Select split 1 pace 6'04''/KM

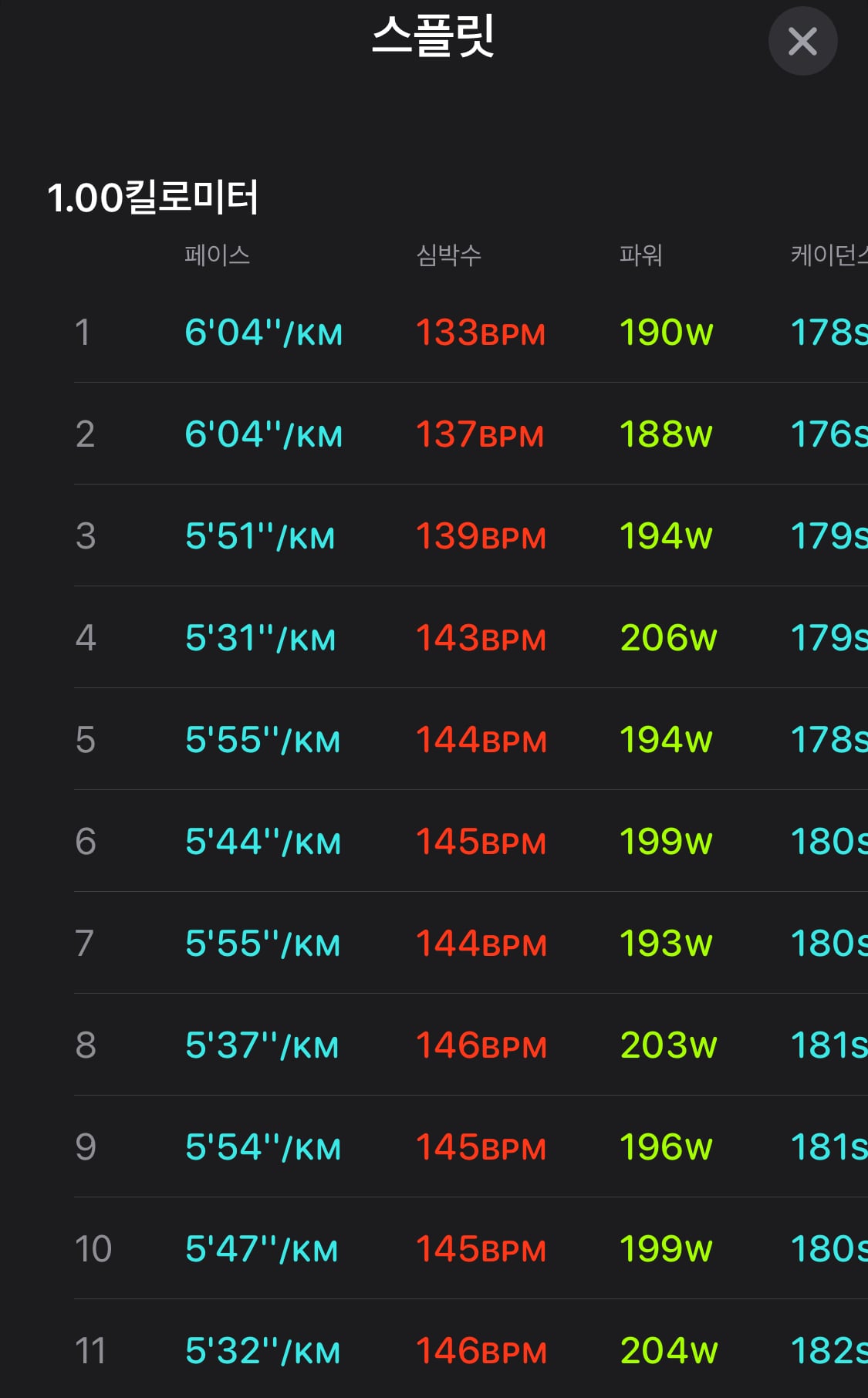pos(263,333)
